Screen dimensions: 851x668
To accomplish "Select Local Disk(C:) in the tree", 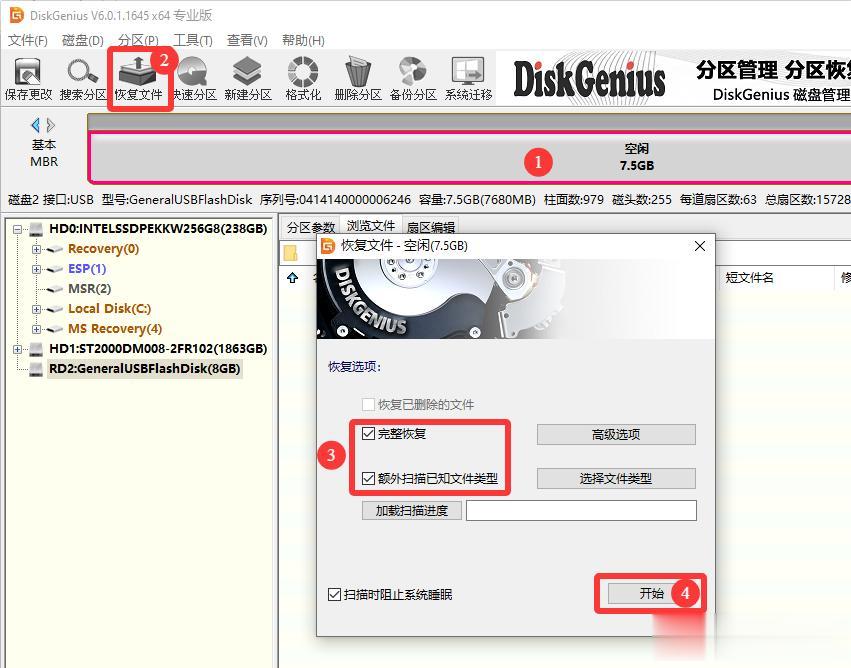I will (x=110, y=308).
